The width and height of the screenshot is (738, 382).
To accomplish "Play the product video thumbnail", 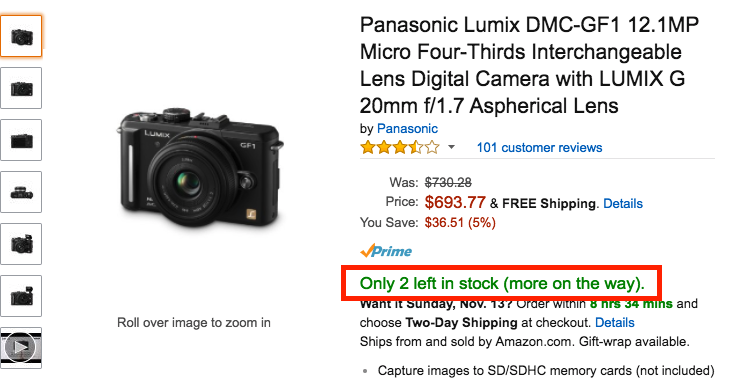I will click(x=21, y=348).
